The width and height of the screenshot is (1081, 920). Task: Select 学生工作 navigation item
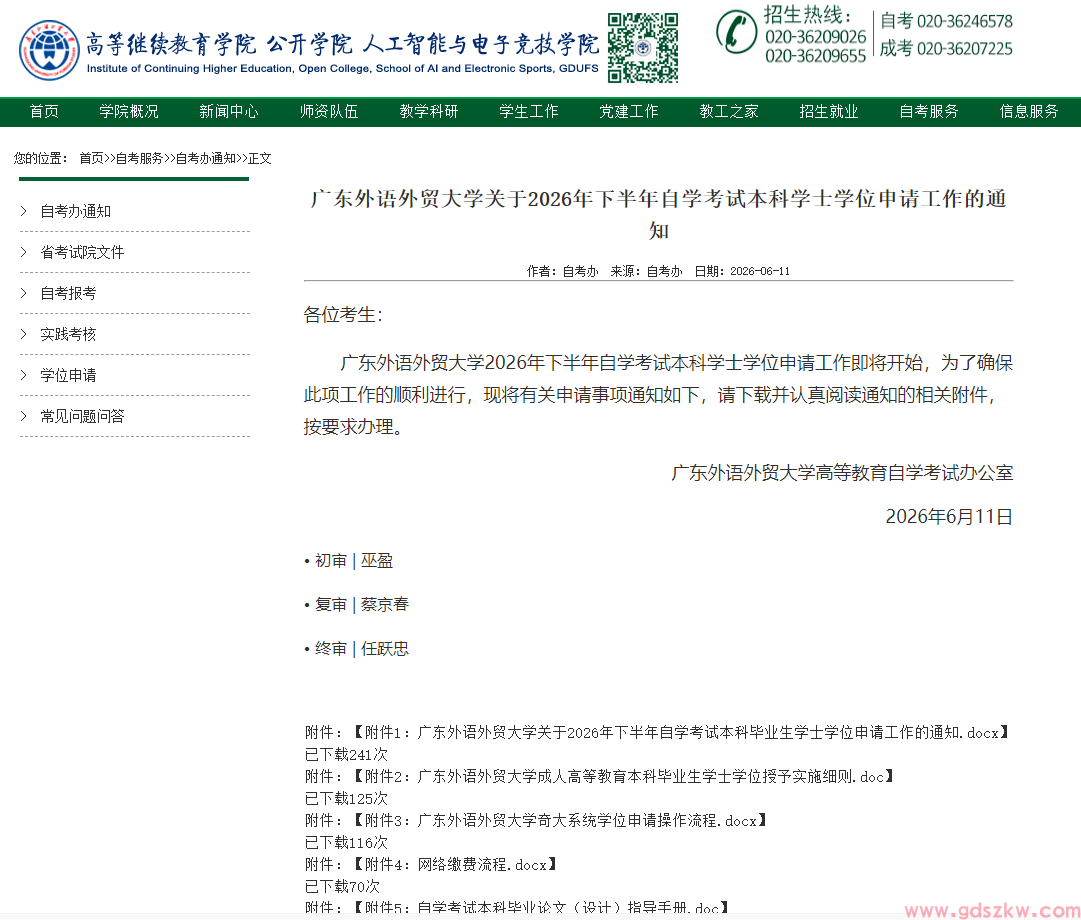[x=529, y=112]
